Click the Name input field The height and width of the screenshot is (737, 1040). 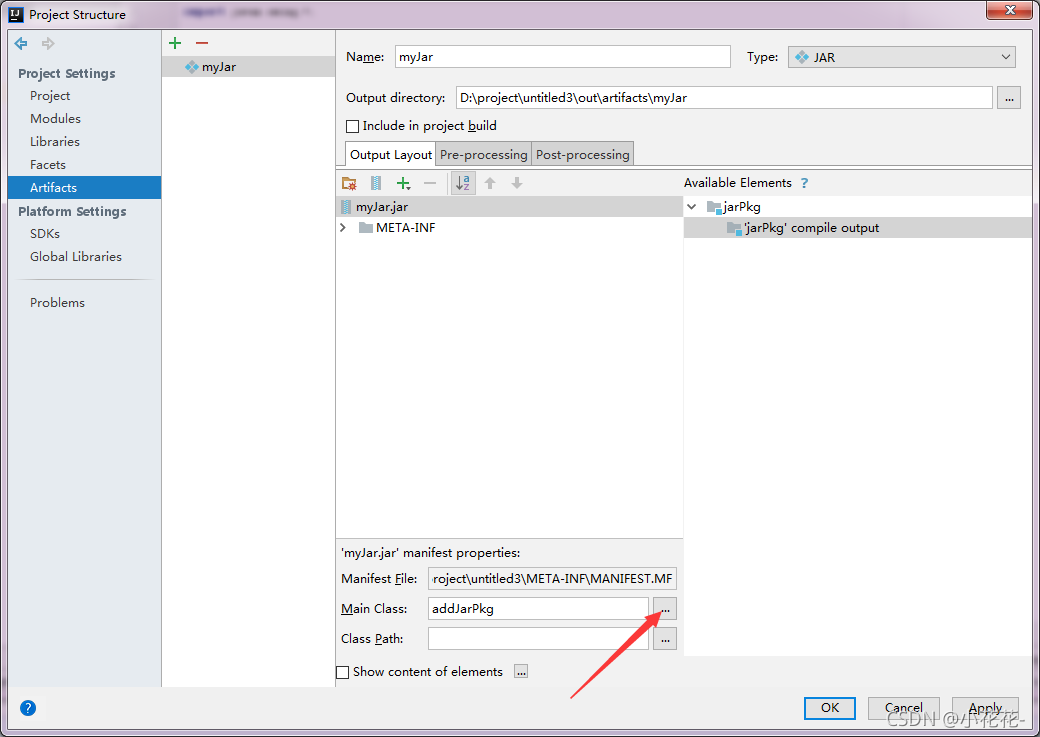[562, 56]
